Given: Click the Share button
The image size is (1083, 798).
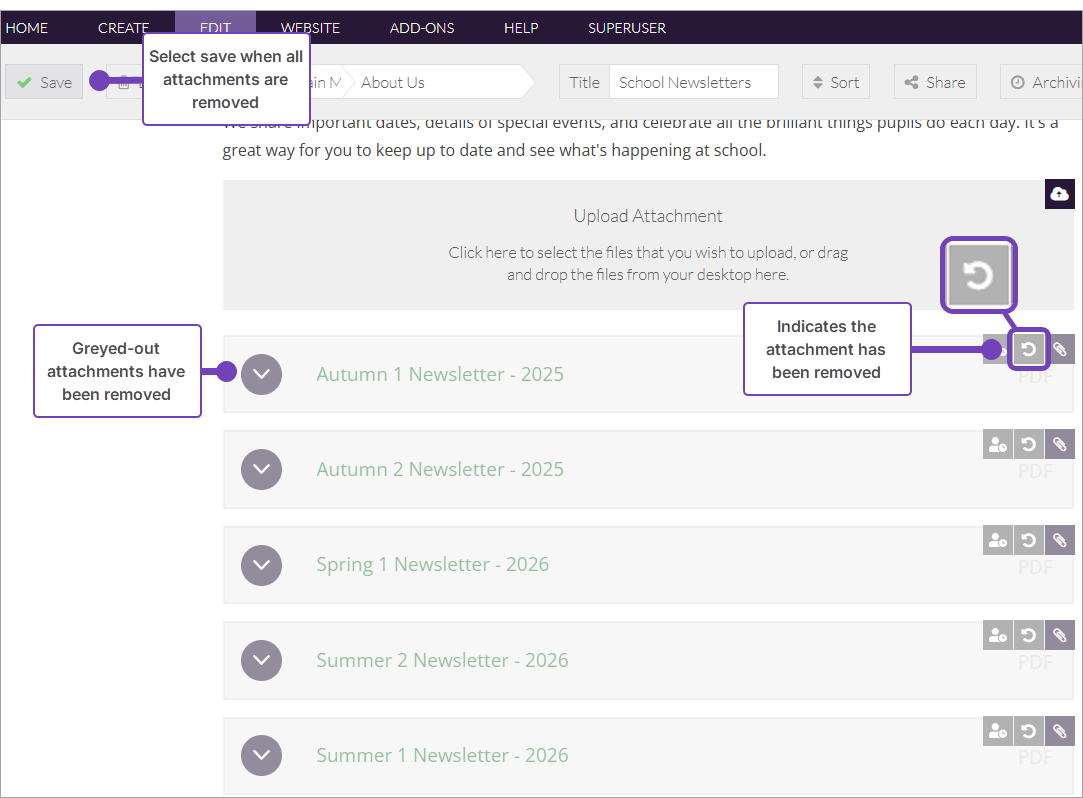Looking at the screenshot, I should point(935,83).
